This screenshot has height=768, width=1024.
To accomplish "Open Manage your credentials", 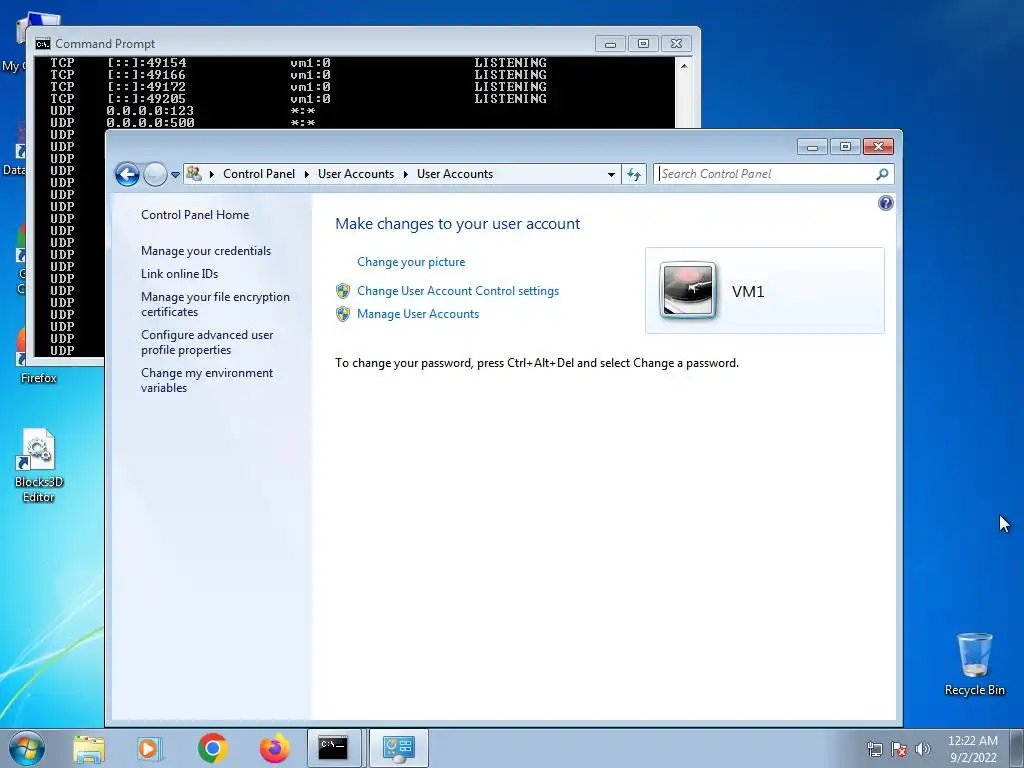I will click(206, 251).
